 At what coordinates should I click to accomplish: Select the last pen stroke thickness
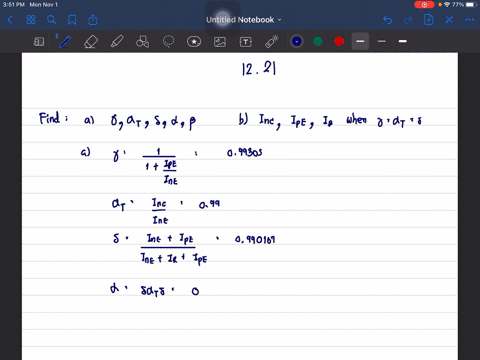[x=403, y=41]
